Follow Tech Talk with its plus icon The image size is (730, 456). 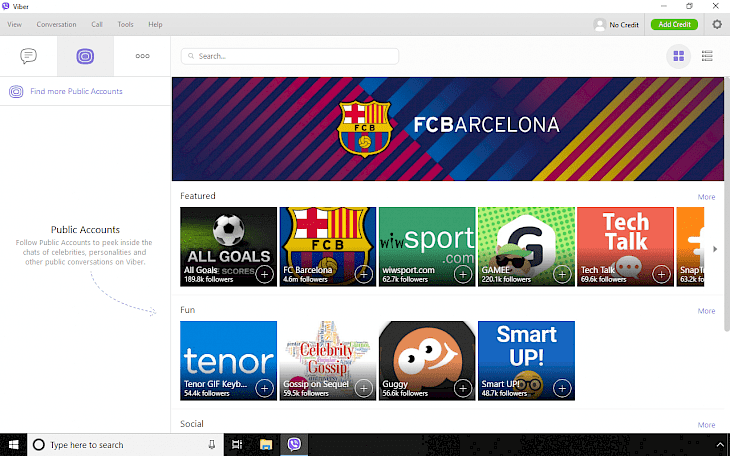coord(661,274)
